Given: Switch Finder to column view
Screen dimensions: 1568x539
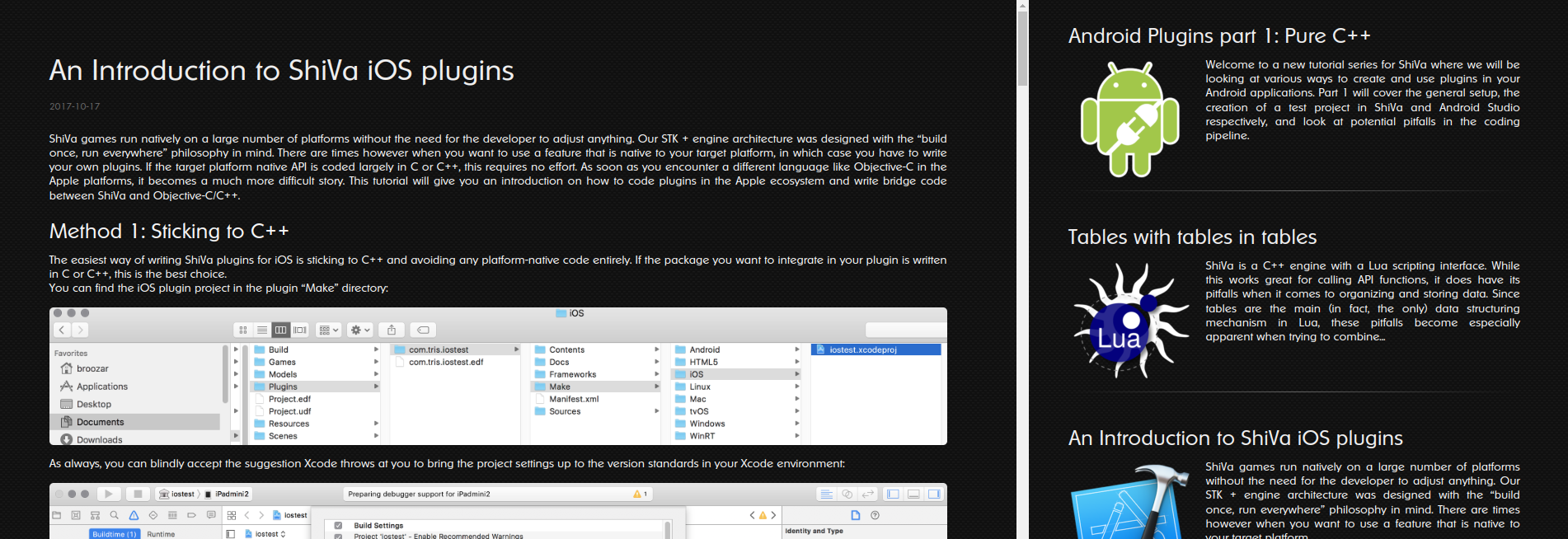Looking at the screenshot, I should pos(281,330).
